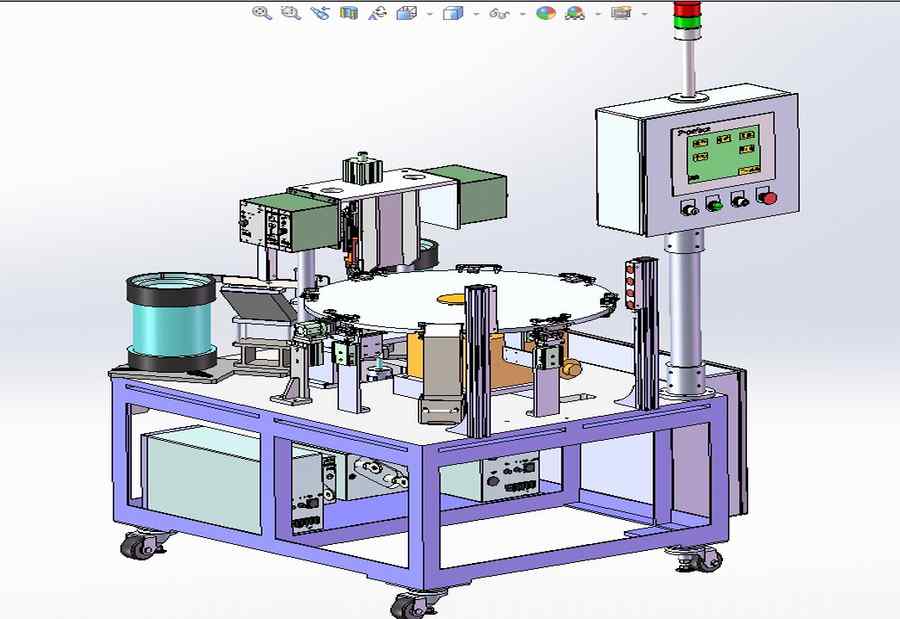Screen dimensions: 900x619
Task: Toggle Hide/Show Items glasses icon
Action: (x=499, y=13)
